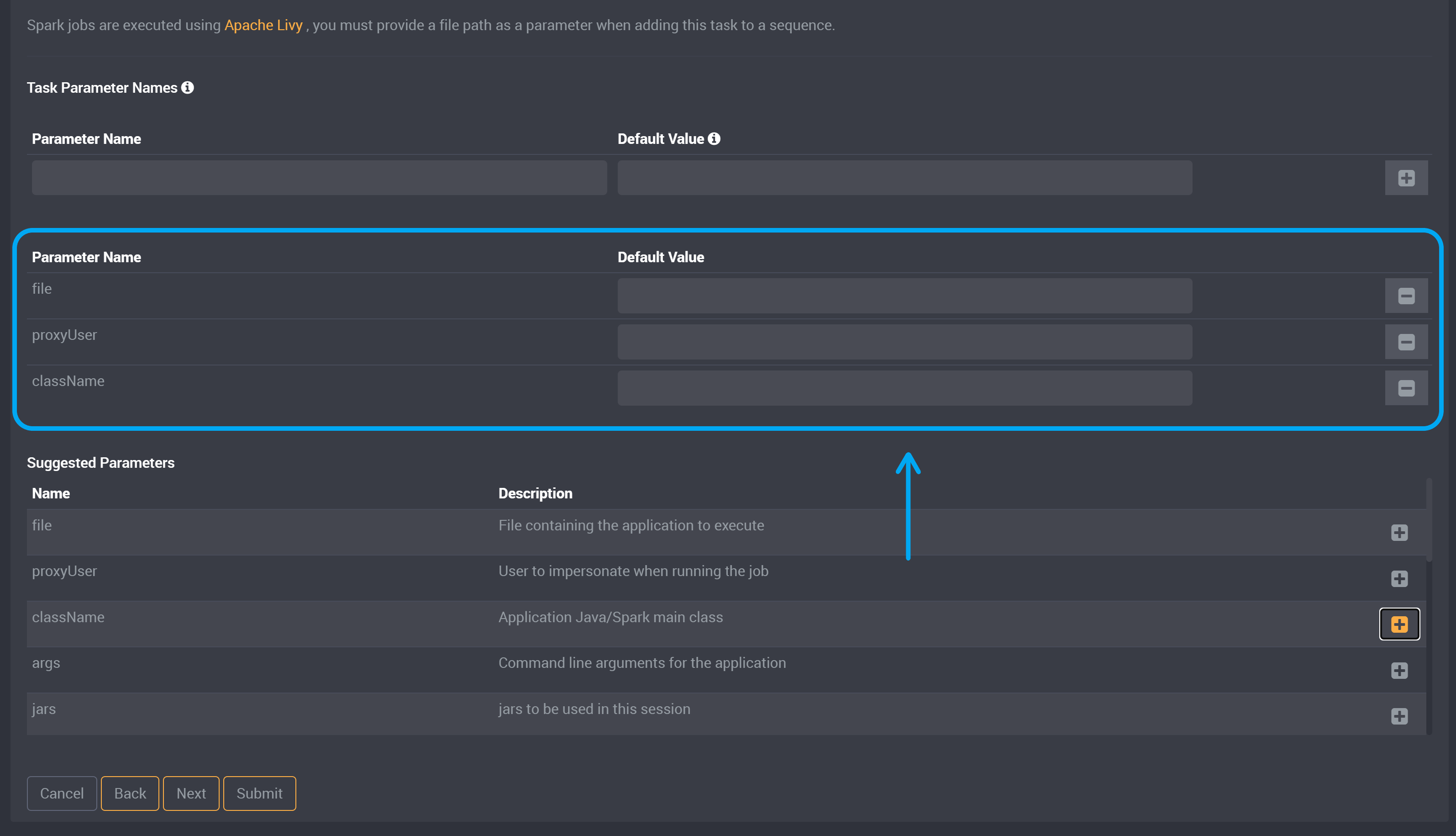1456x836 pixels.
Task: Go Back to the previous step
Action: tap(130, 793)
